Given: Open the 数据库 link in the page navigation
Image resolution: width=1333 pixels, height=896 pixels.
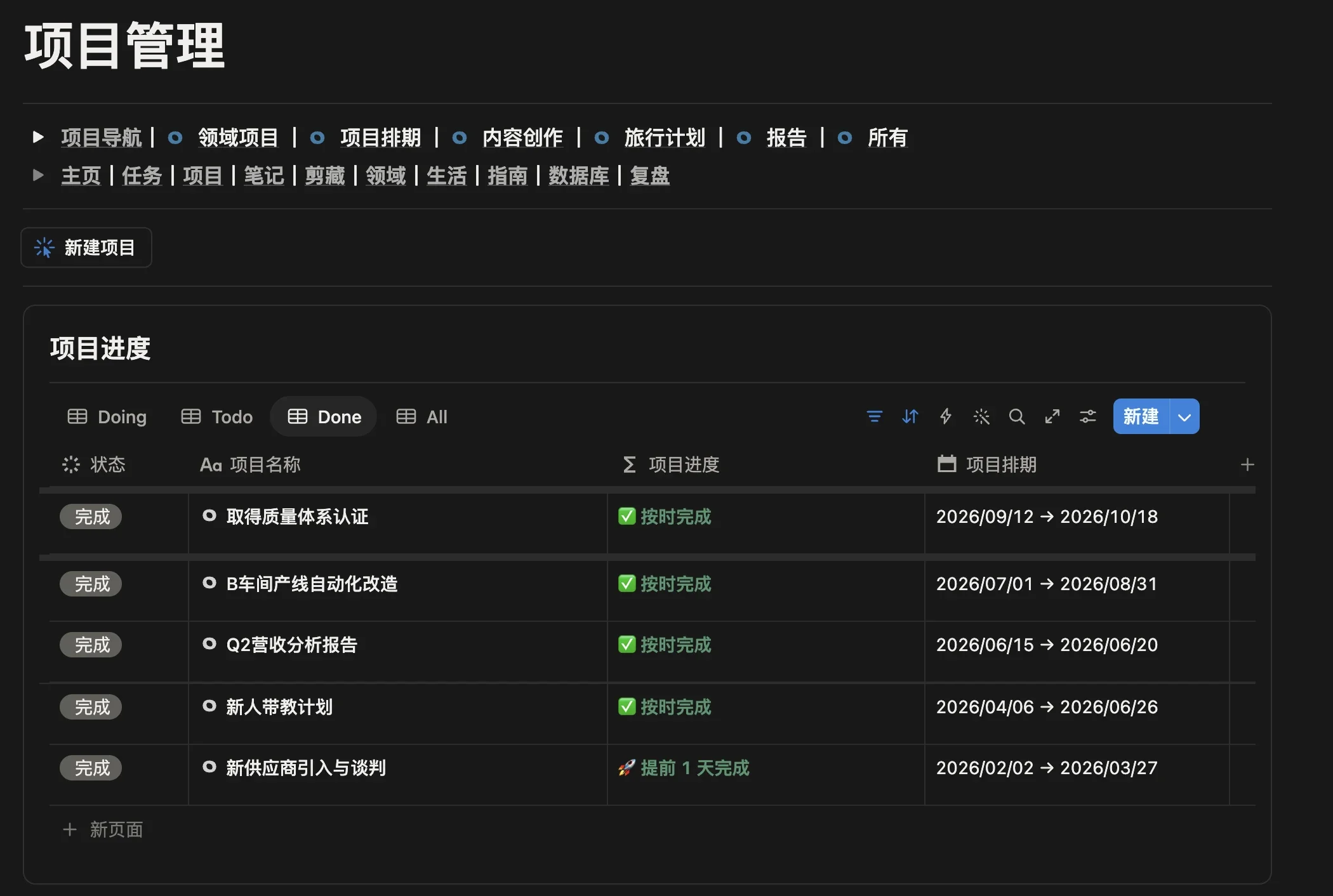Looking at the screenshot, I should [x=579, y=176].
